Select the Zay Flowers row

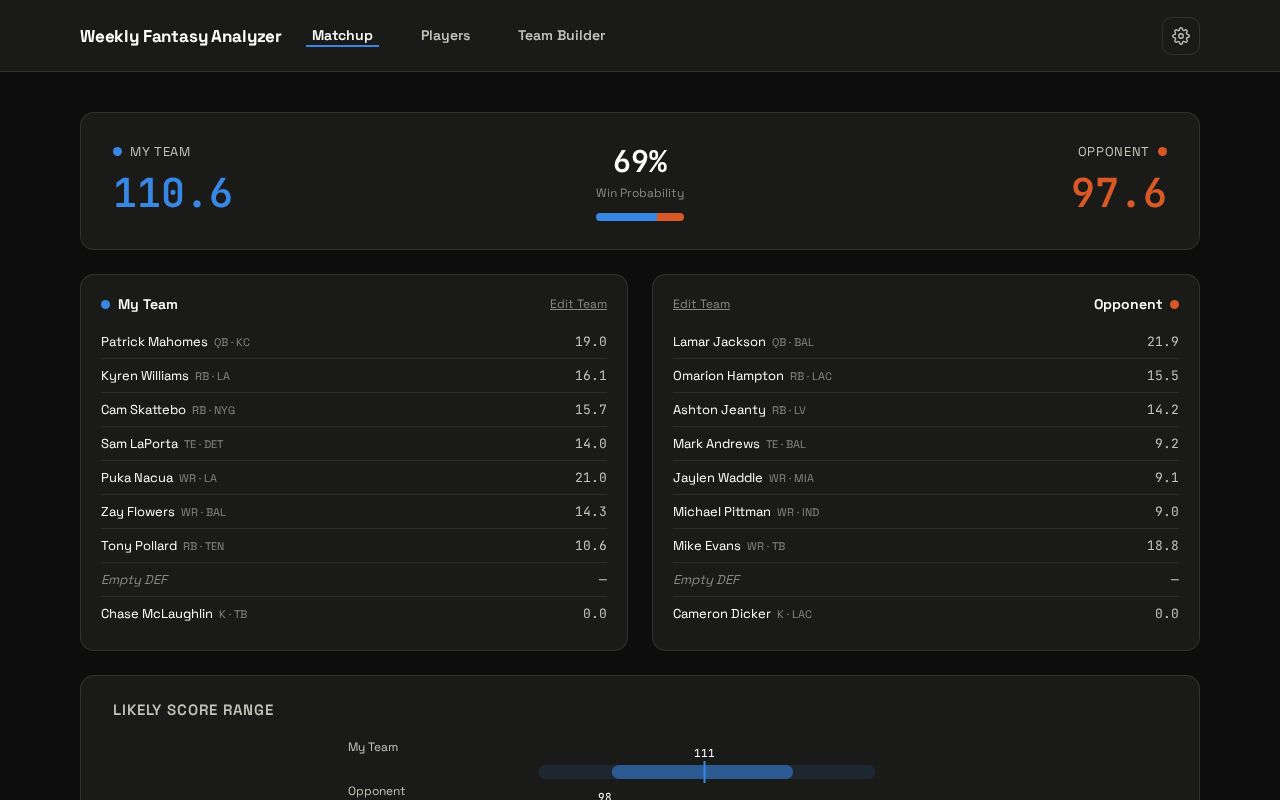click(354, 512)
